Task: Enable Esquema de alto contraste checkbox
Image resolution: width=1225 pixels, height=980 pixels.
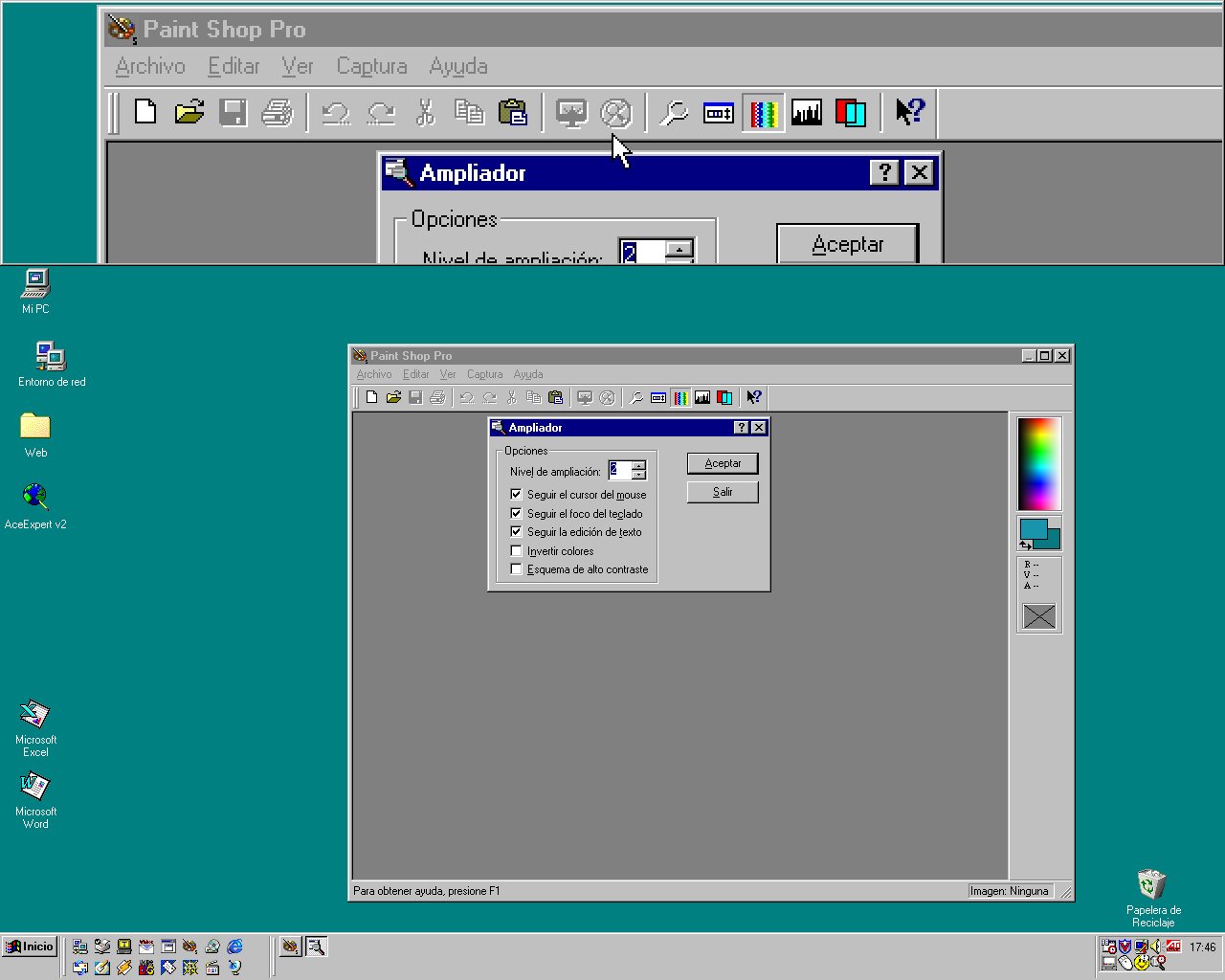Action: tap(516, 569)
